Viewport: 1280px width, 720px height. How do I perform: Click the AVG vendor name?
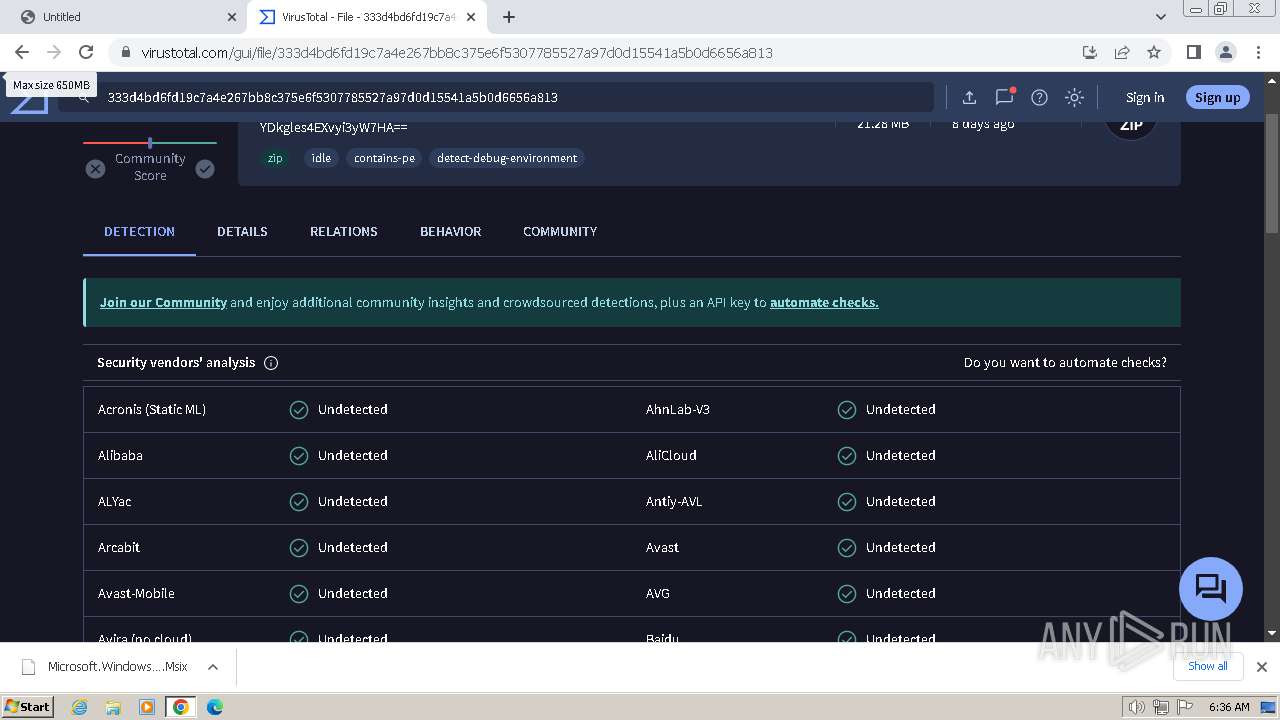point(658,593)
